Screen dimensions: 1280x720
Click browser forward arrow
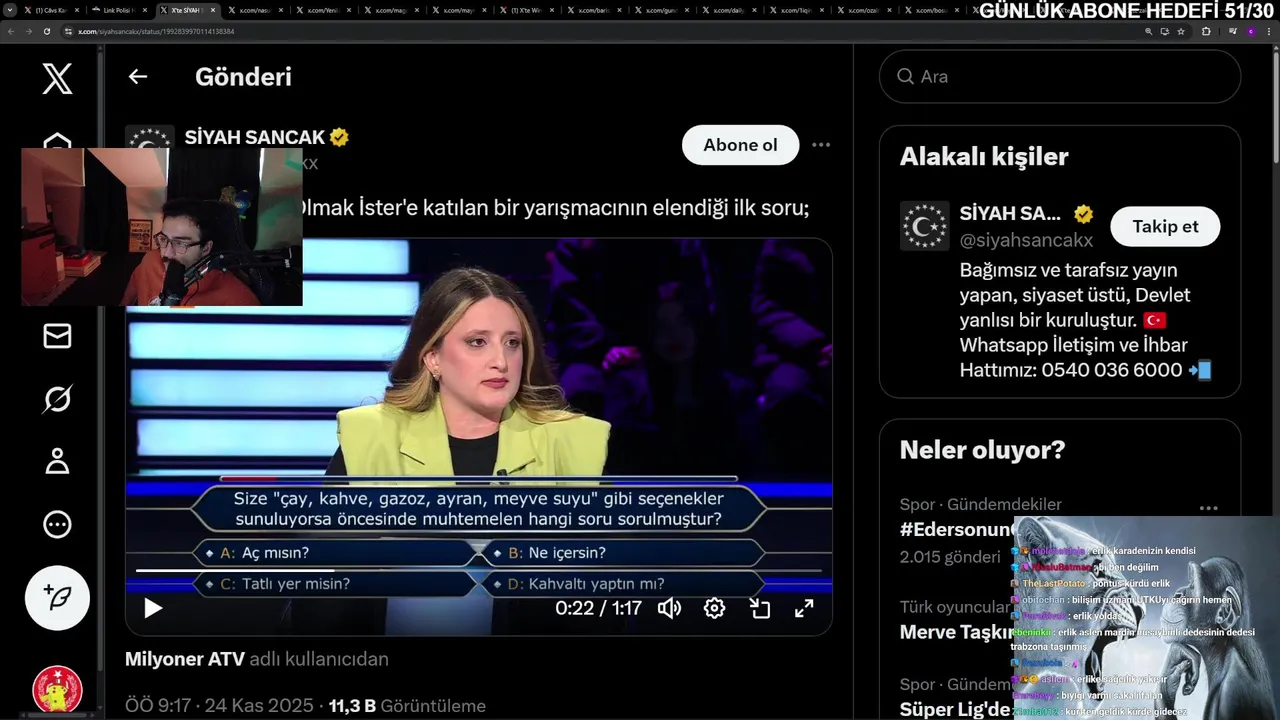[x=28, y=31]
